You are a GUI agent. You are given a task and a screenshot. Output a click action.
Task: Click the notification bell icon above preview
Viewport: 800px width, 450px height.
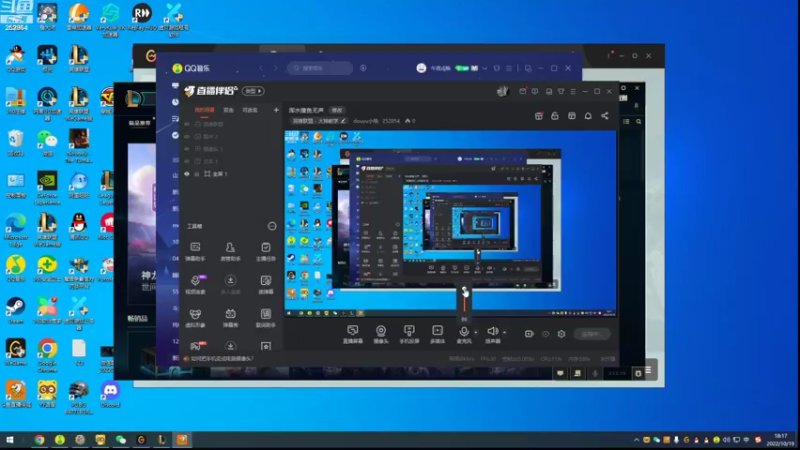coord(588,116)
